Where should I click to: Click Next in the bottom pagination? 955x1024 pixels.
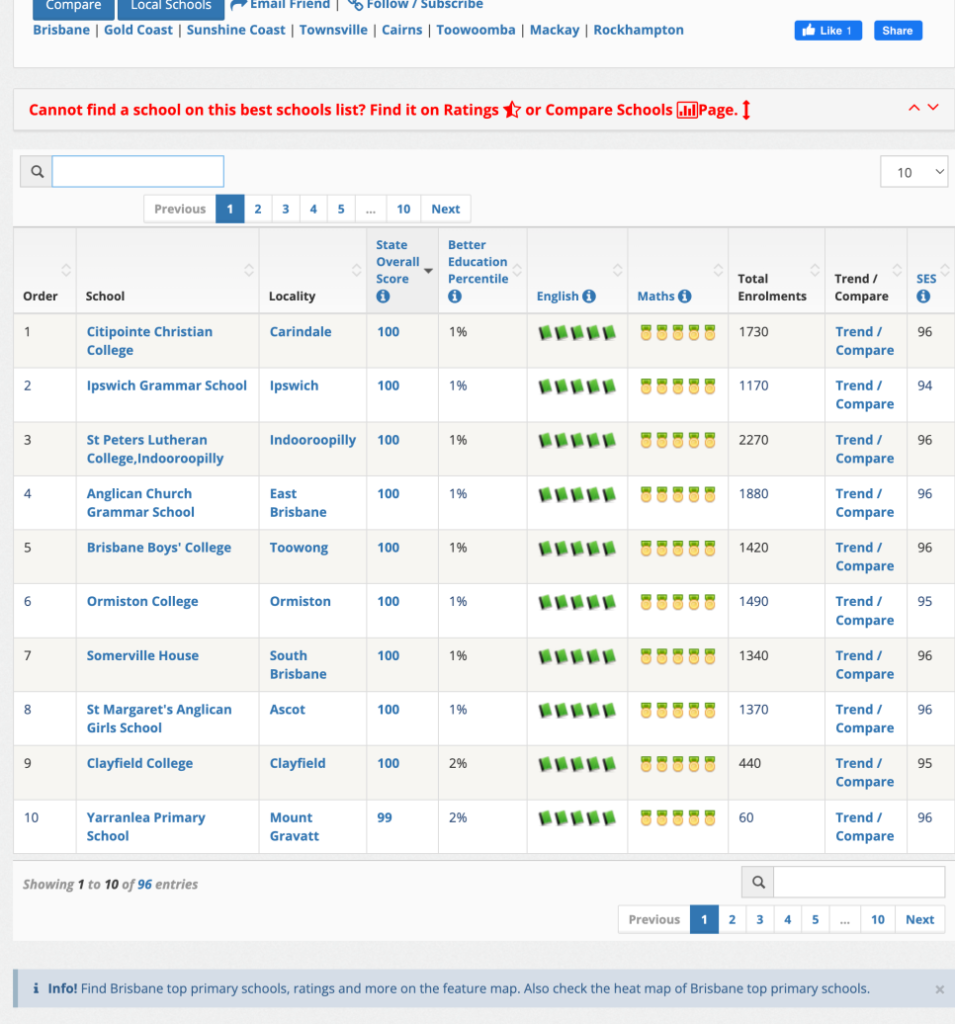pos(919,920)
